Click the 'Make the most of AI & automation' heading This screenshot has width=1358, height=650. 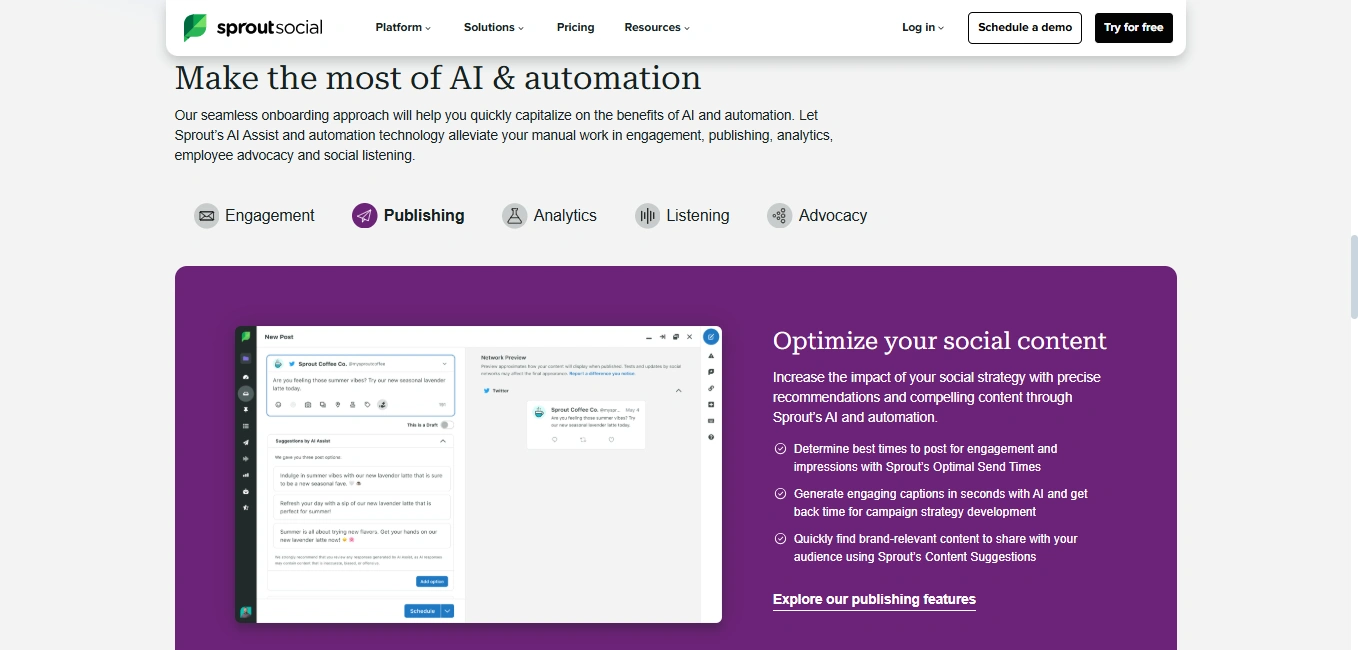[438, 78]
